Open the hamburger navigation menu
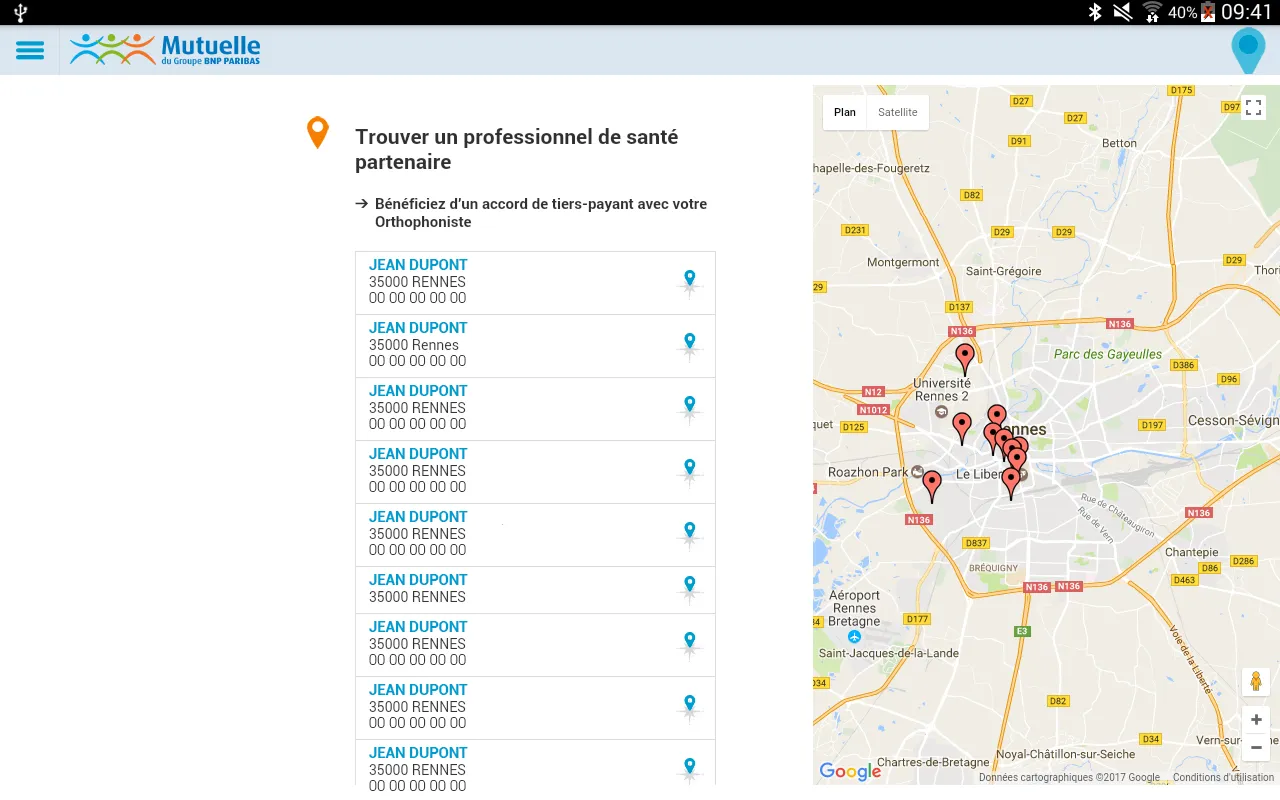1280x800 pixels. click(30, 50)
